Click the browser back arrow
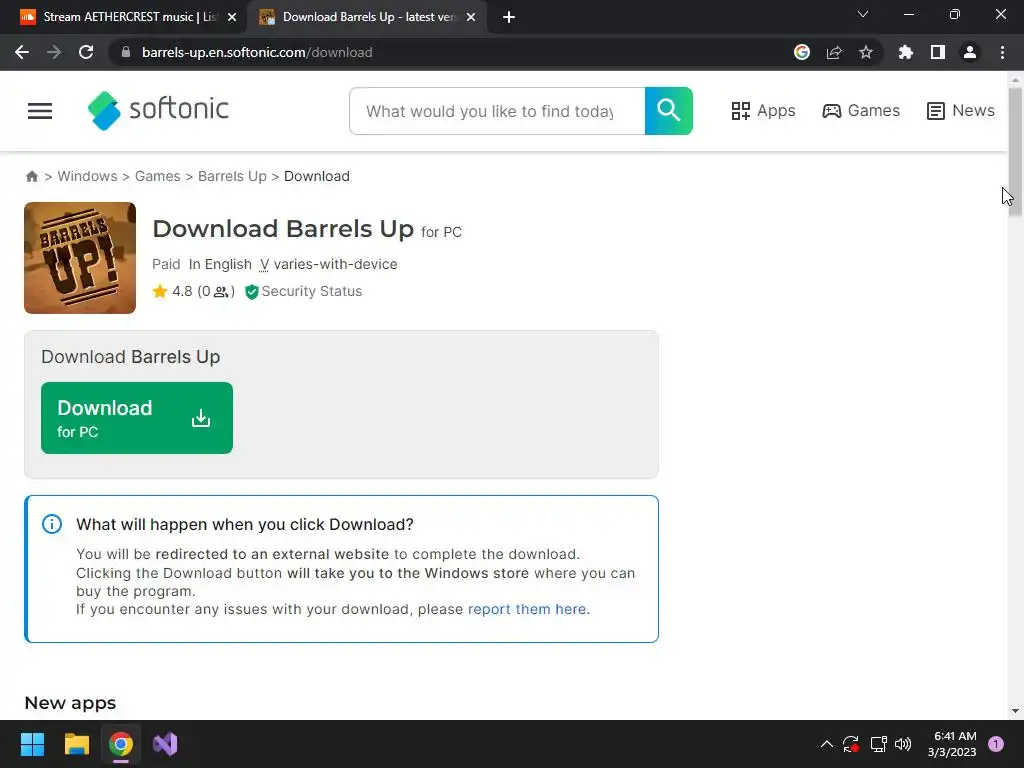The image size is (1024, 768). tap(22, 52)
